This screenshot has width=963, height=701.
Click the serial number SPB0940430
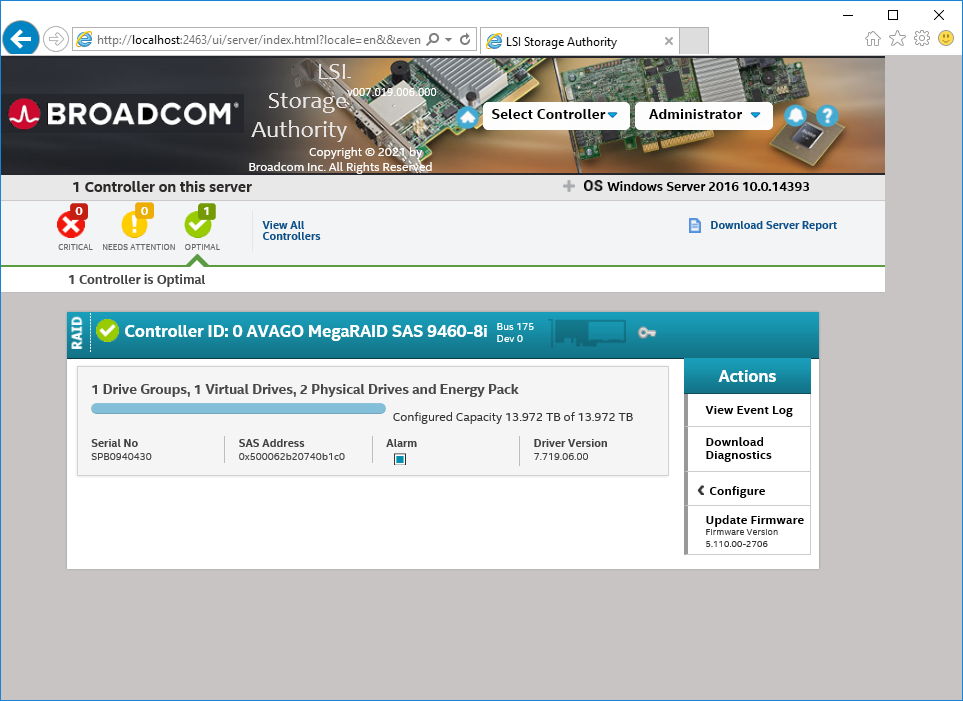122,456
